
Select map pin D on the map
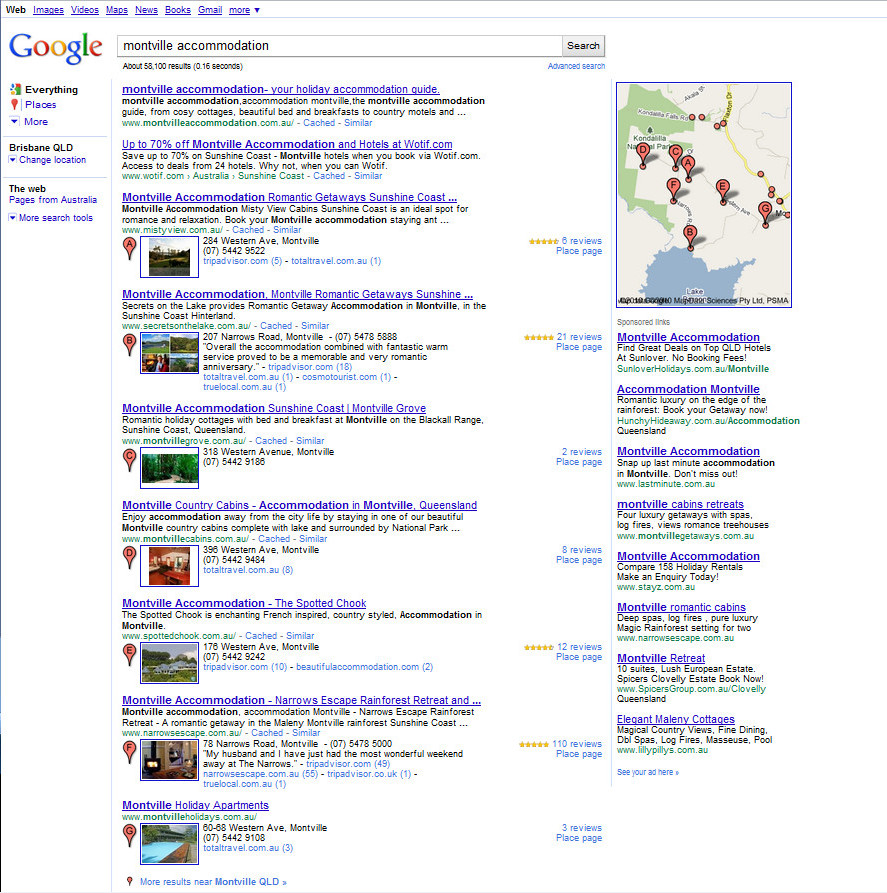(643, 155)
